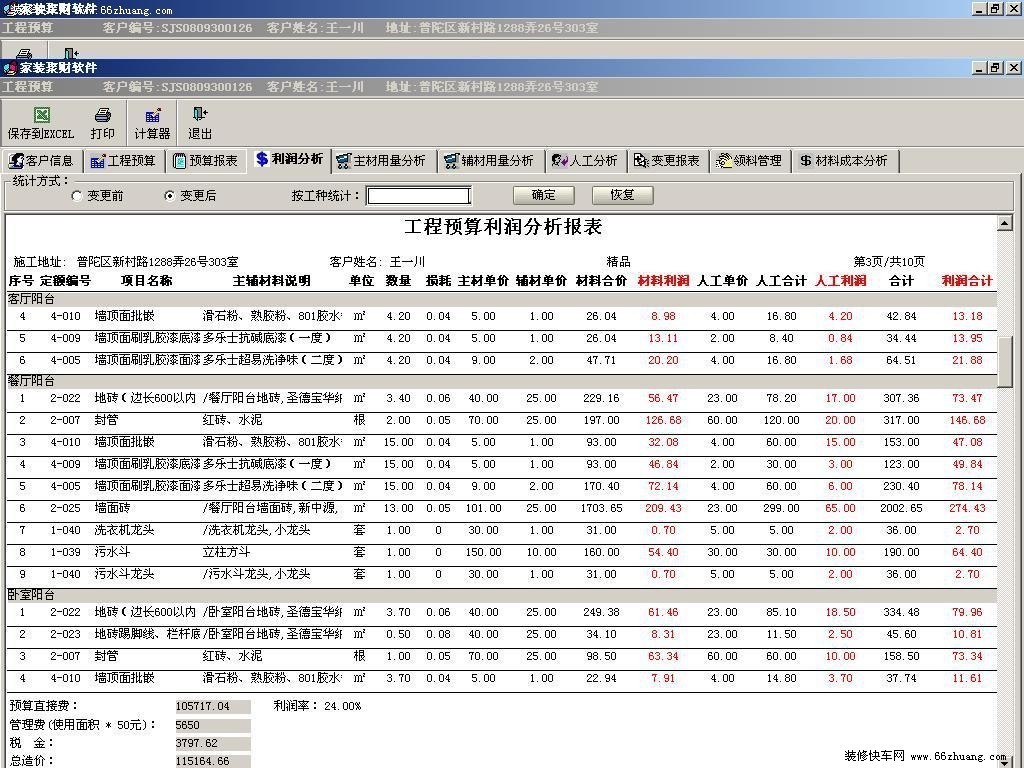Click the 打印 printer icon
This screenshot has width=1024, height=768.
[103, 123]
